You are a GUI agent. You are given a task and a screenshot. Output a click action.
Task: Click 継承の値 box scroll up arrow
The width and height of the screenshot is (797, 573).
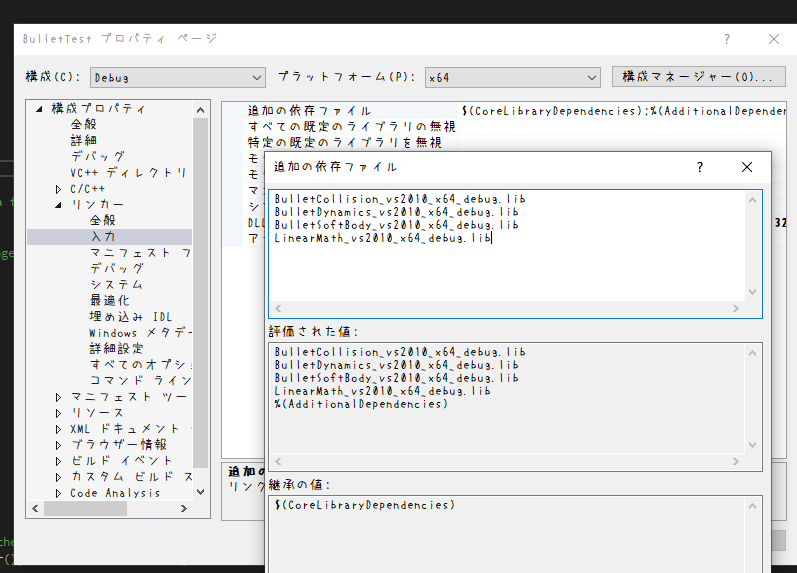pos(753,506)
